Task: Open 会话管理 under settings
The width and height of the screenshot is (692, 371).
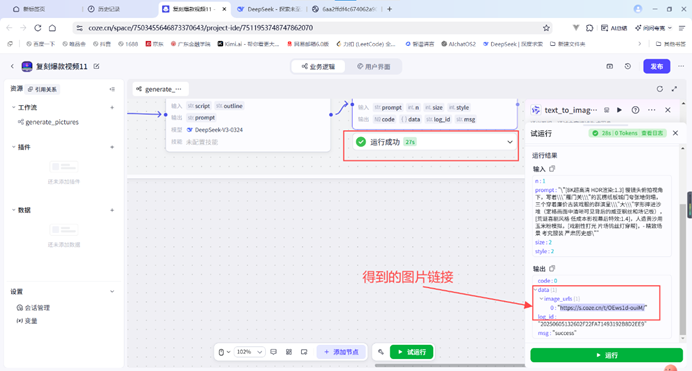Action: [x=33, y=308]
